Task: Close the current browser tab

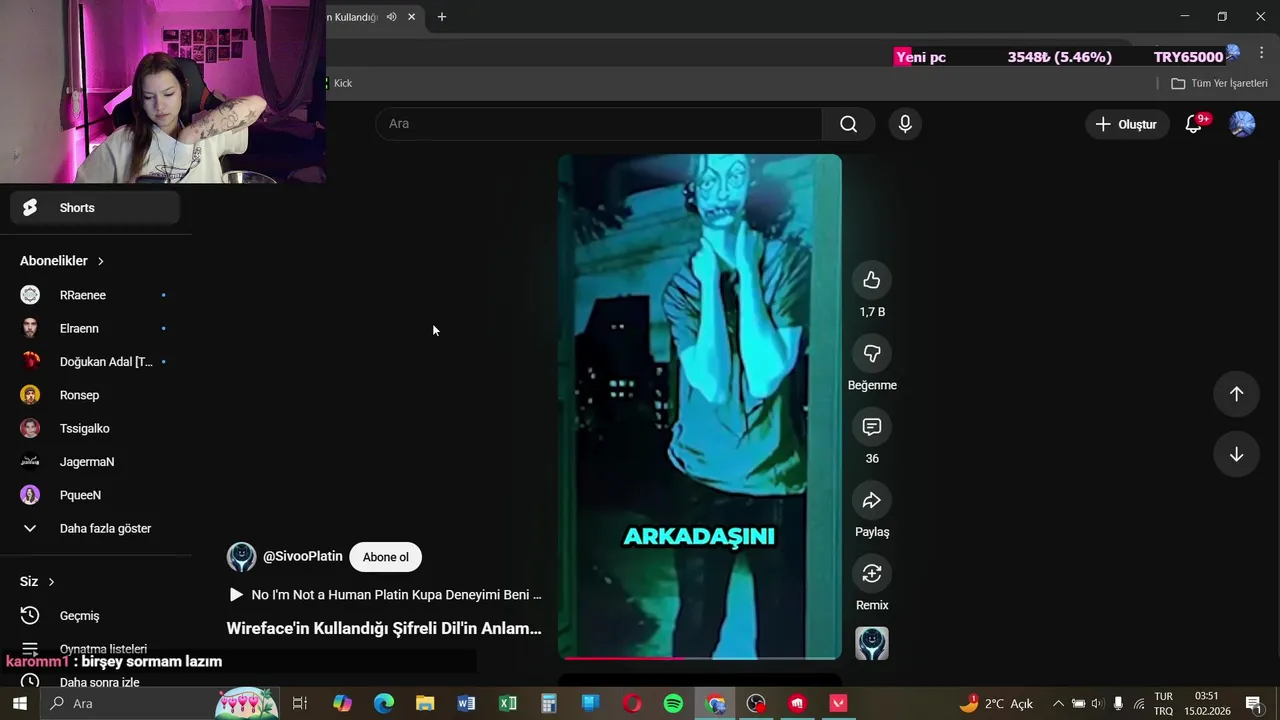Action: click(x=411, y=17)
